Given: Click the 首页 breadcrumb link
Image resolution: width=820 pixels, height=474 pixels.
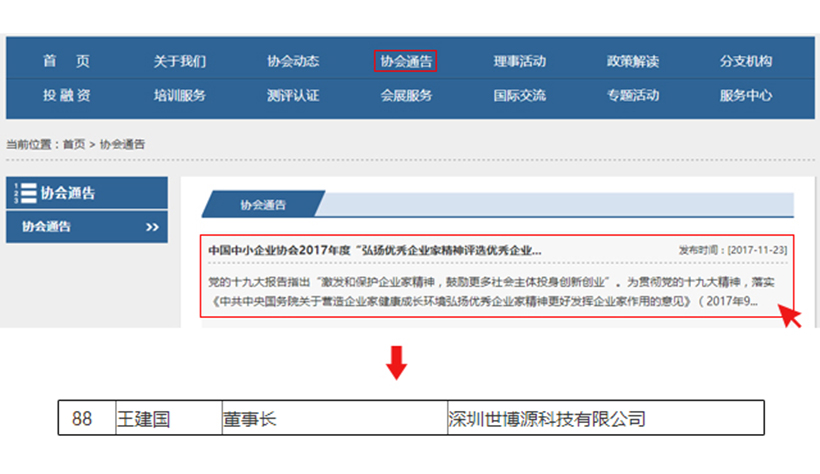Looking at the screenshot, I should click(x=74, y=144).
